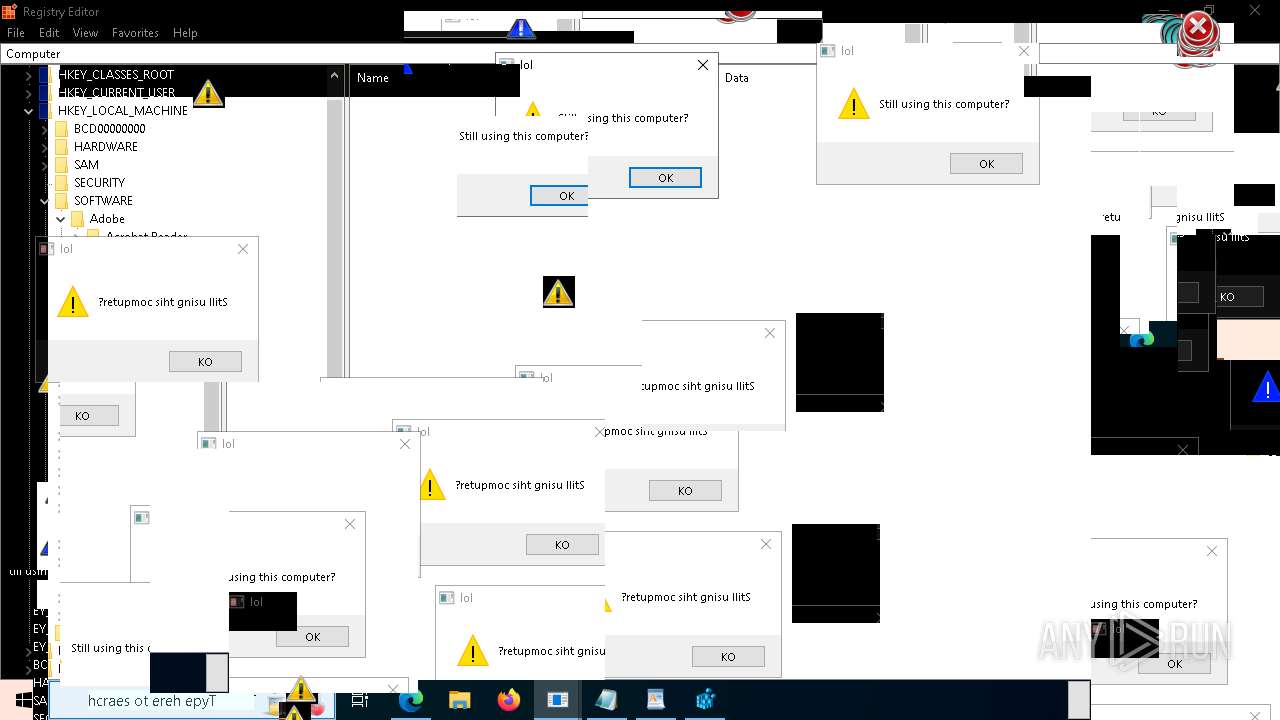Open the Windows Start menu
1280x720 pixels.
click(24, 701)
